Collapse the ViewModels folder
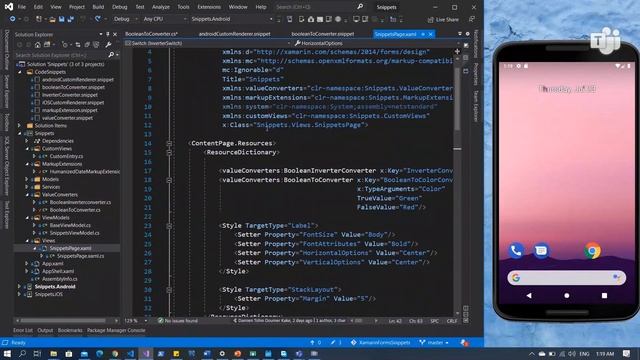The height and width of the screenshot is (360, 640). (27, 218)
